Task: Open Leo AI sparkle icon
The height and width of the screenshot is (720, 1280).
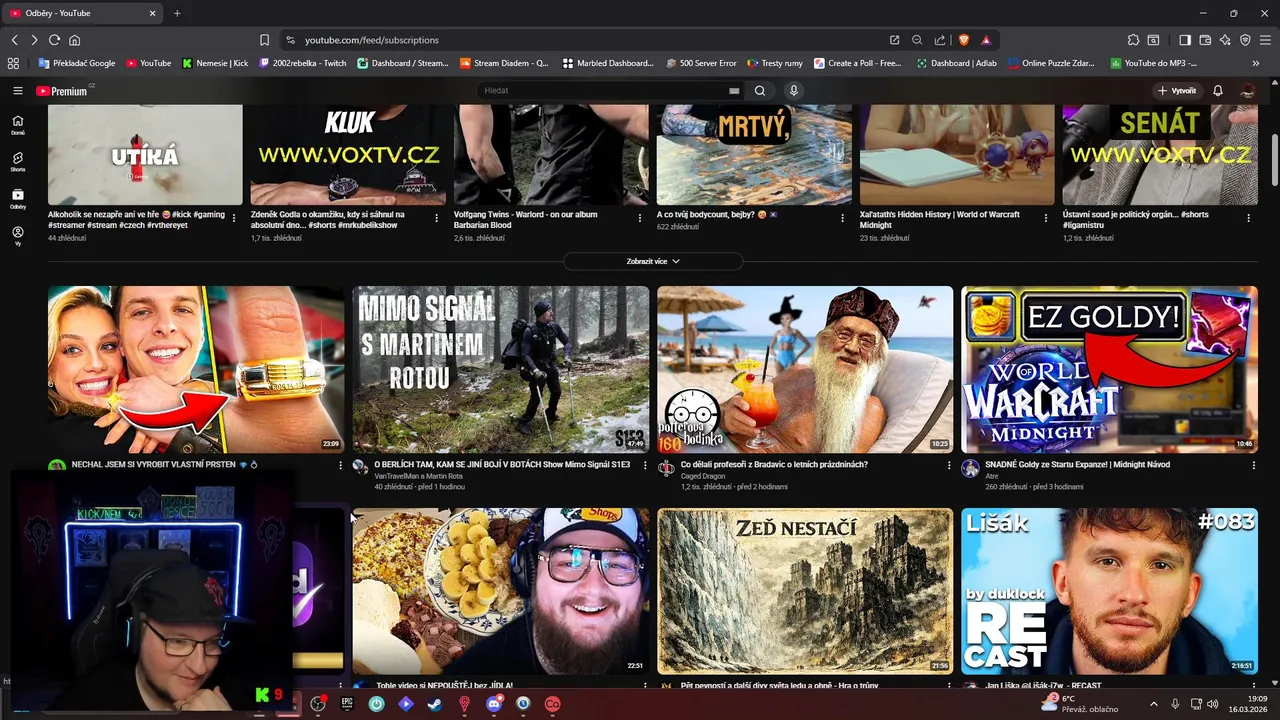Action: pyautogui.click(x=1225, y=40)
